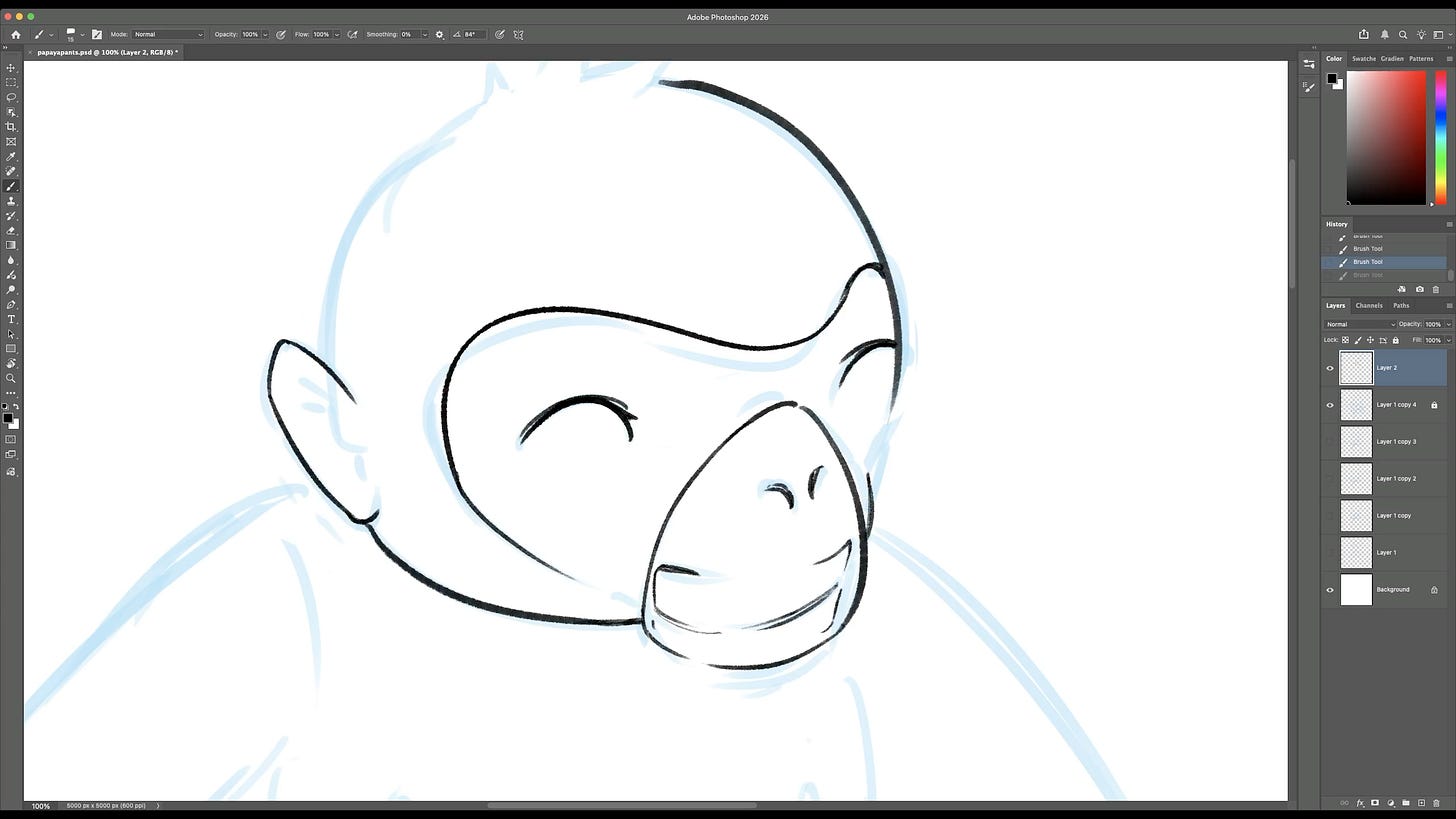Create new fill or adjustment layer
The image size is (1456, 819).
click(1391, 803)
